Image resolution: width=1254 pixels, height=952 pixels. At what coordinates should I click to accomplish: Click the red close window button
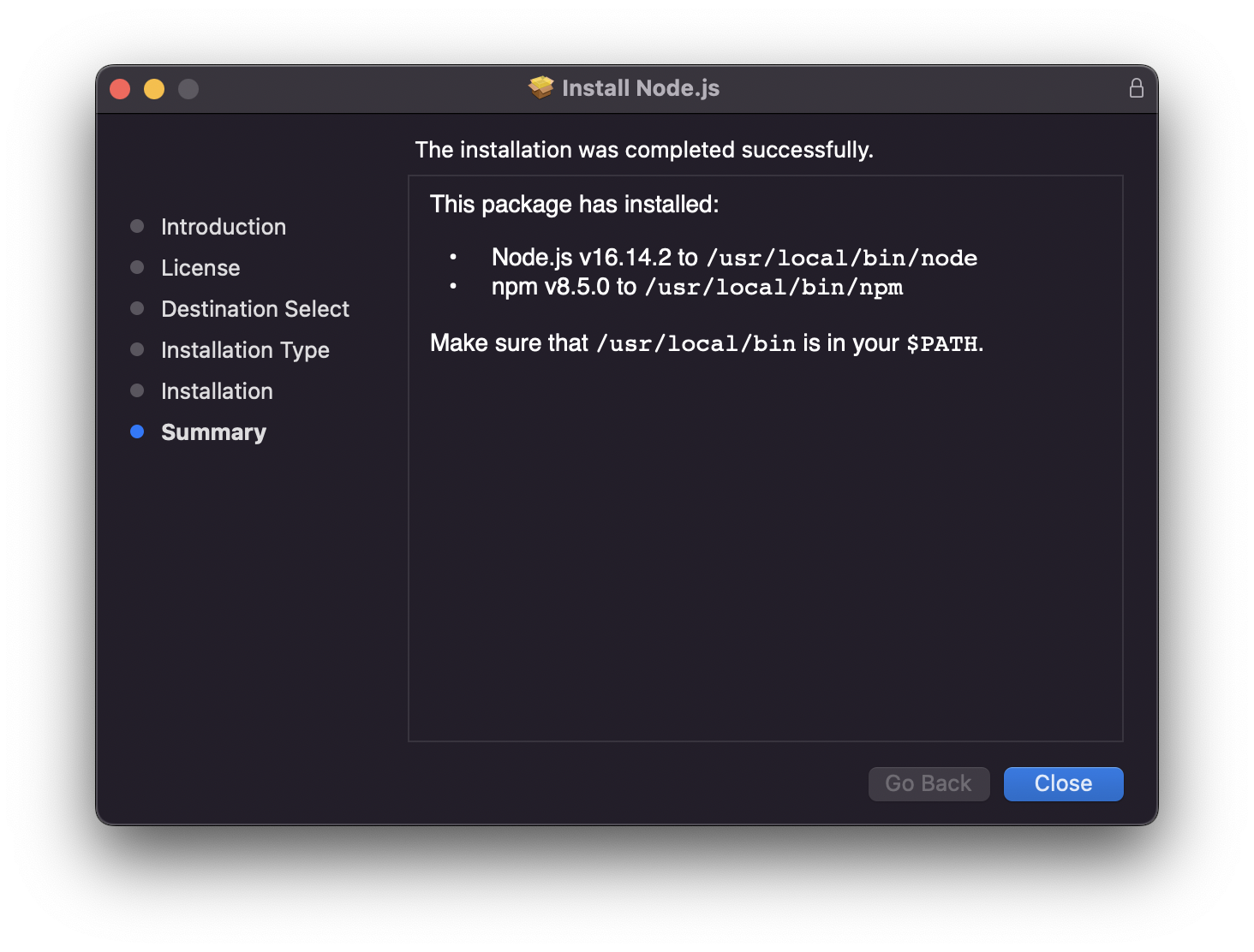point(120,89)
